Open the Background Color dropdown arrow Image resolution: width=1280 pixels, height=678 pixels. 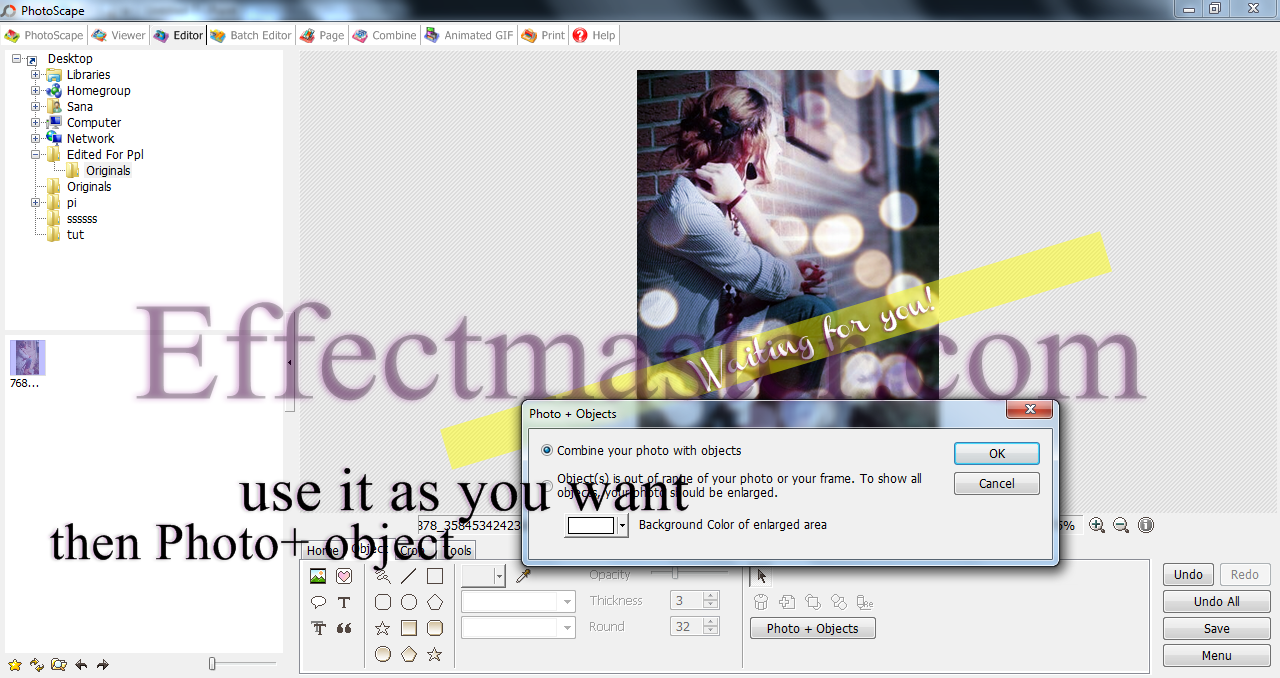click(x=622, y=525)
